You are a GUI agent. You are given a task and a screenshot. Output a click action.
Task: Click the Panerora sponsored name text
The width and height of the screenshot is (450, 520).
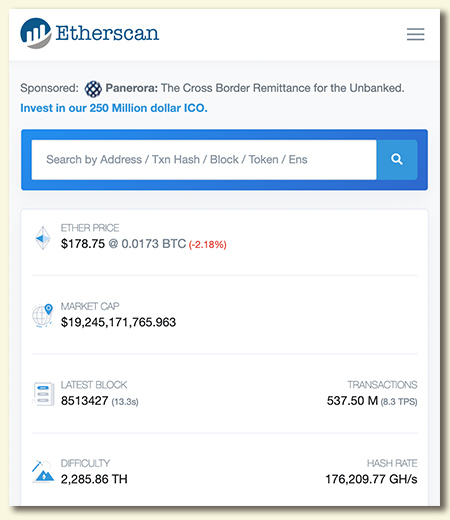coord(131,88)
